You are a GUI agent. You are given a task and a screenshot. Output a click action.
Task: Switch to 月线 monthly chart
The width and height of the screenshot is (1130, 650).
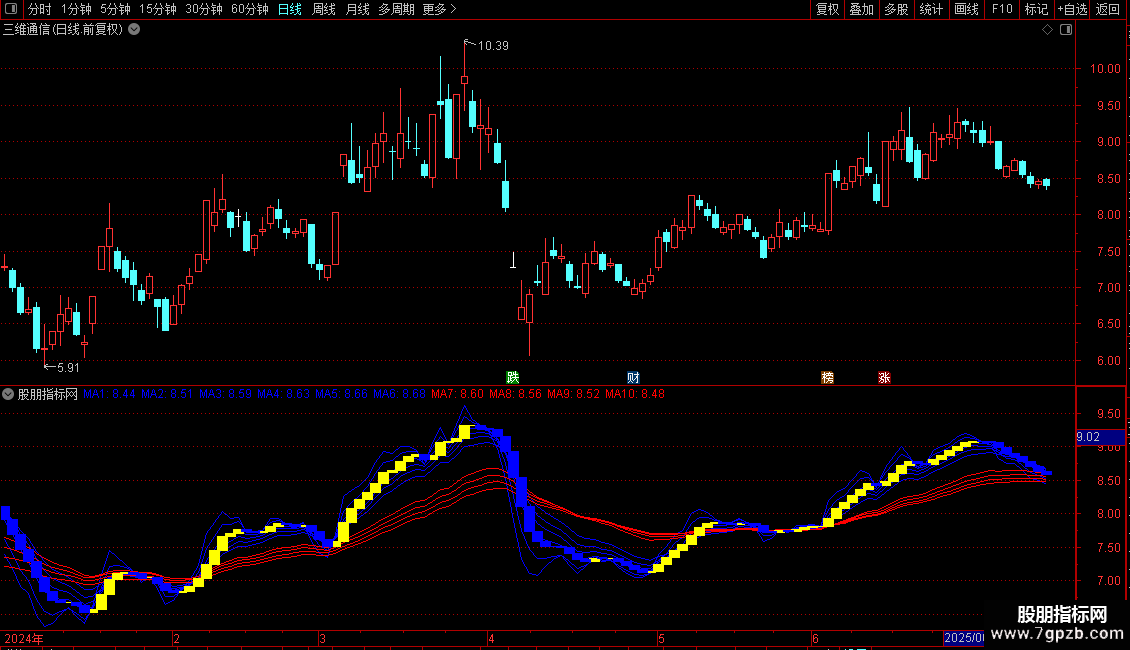pyautogui.click(x=357, y=9)
